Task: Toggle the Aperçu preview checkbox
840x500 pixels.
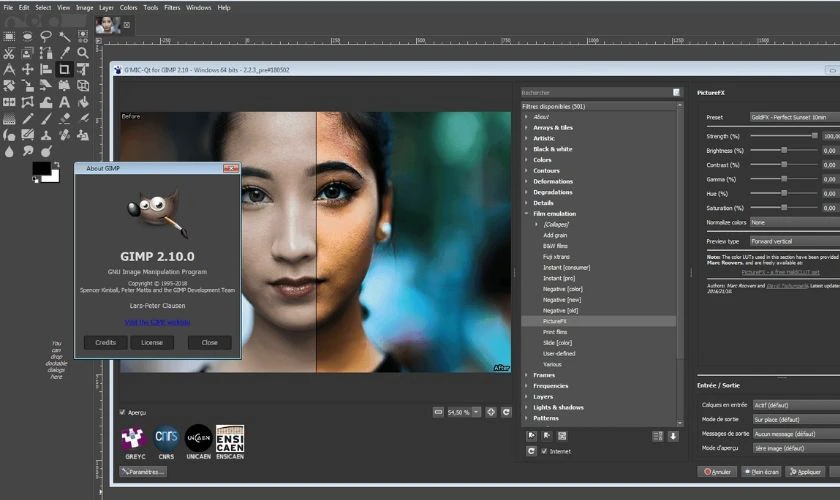Action: point(123,412)
